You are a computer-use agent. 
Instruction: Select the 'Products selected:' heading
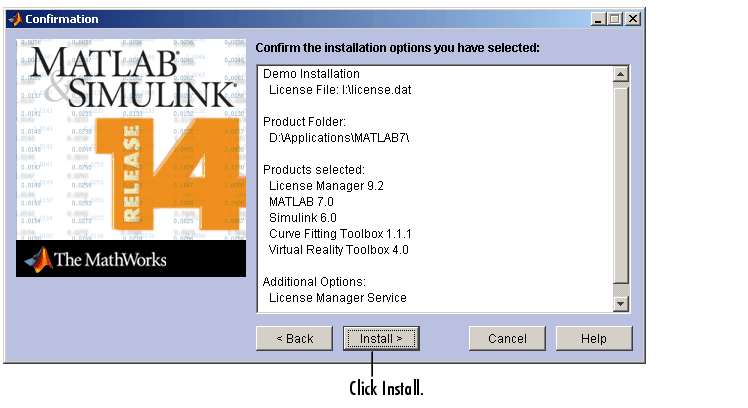(314, 170)
